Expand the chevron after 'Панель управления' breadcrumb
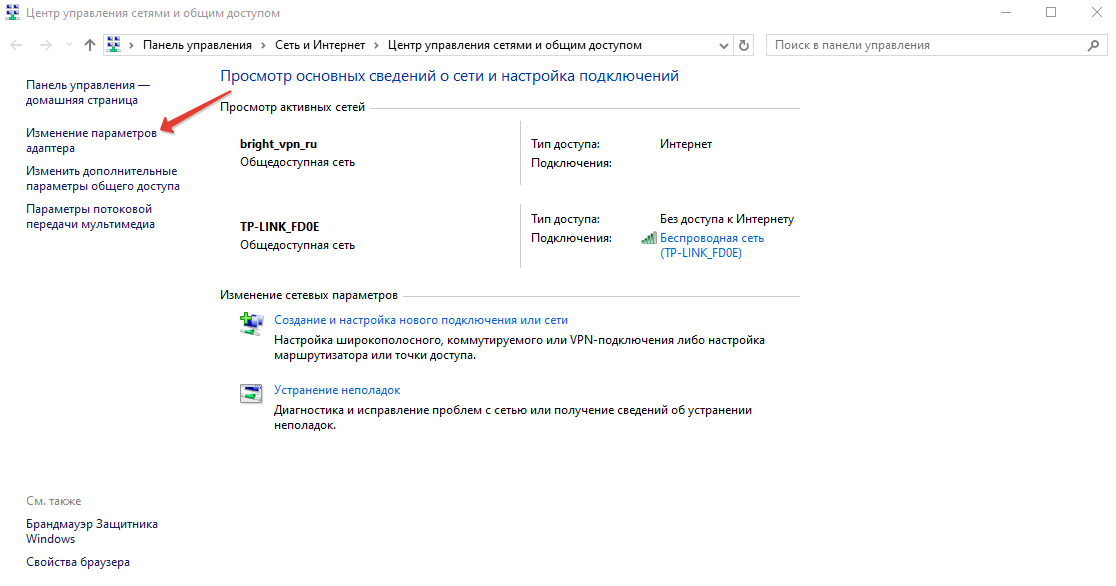This screenshot has height=586, width=1116. tap(264, 45)
